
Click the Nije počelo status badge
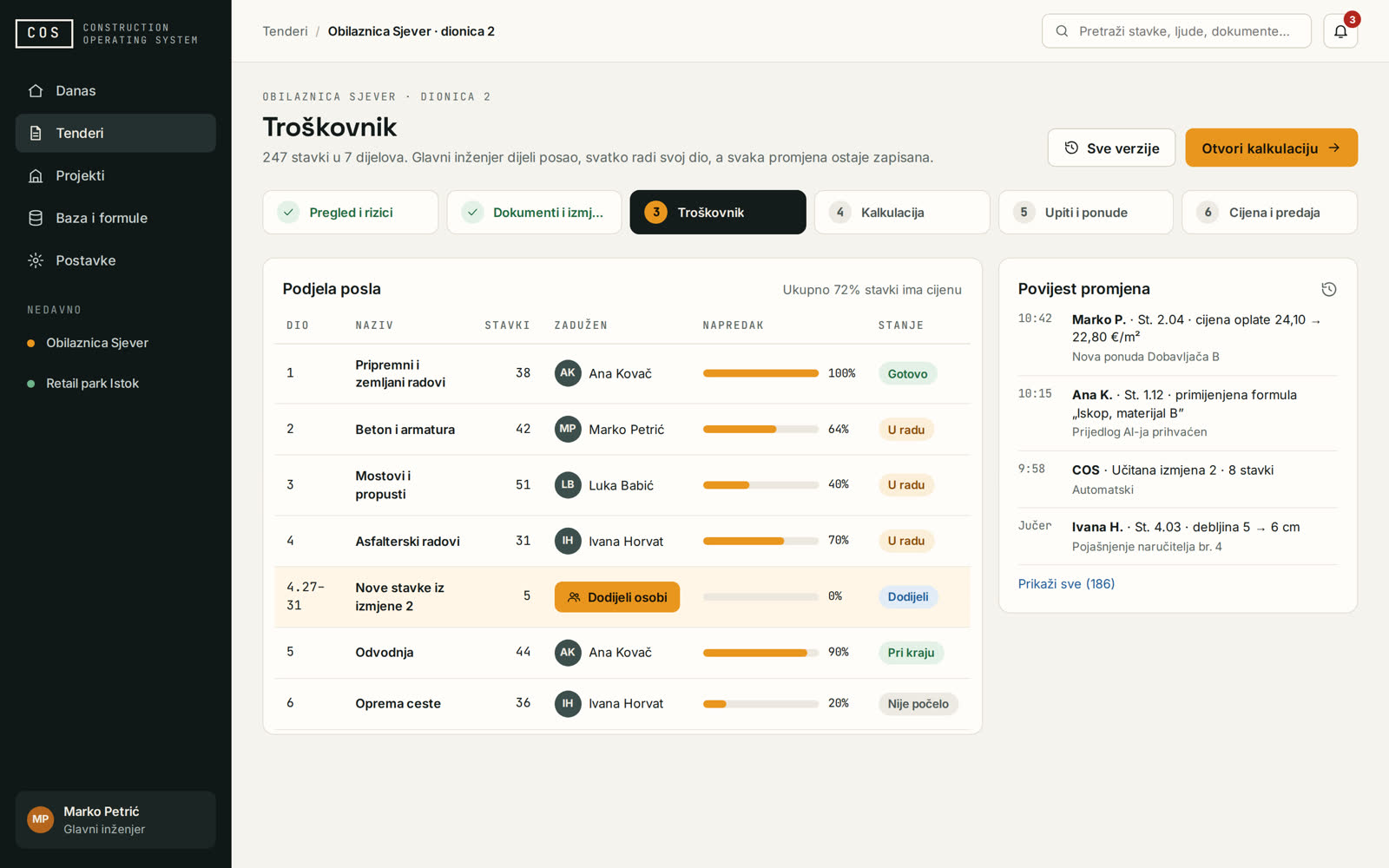[918, 704]
